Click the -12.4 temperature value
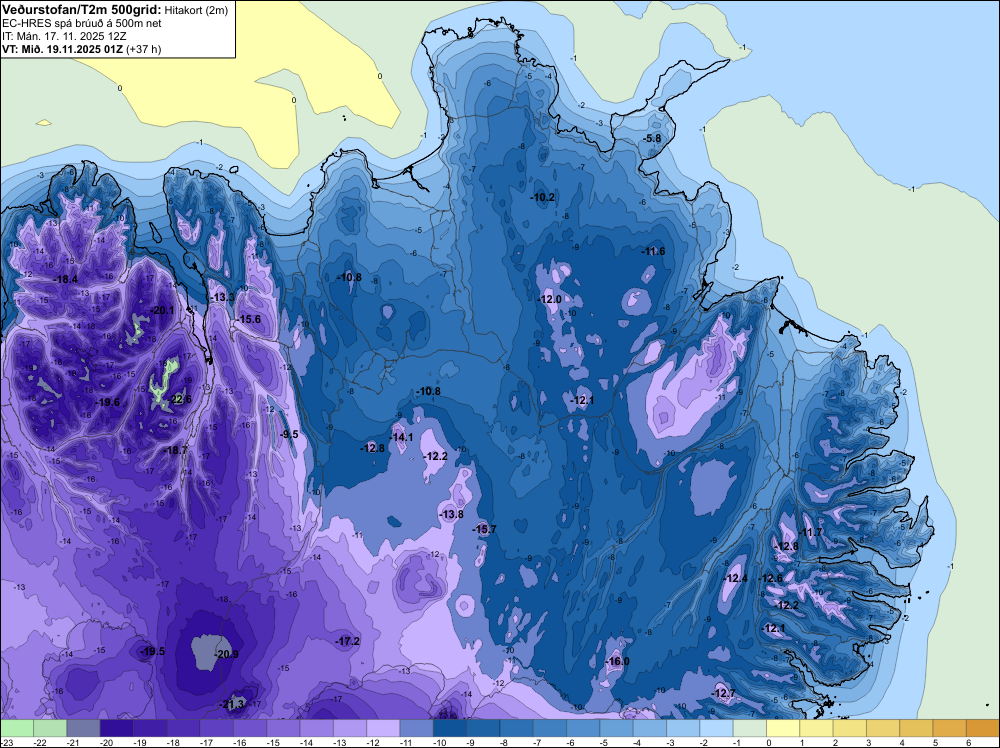Viewport: 1000px width, 748px height. 737,578
